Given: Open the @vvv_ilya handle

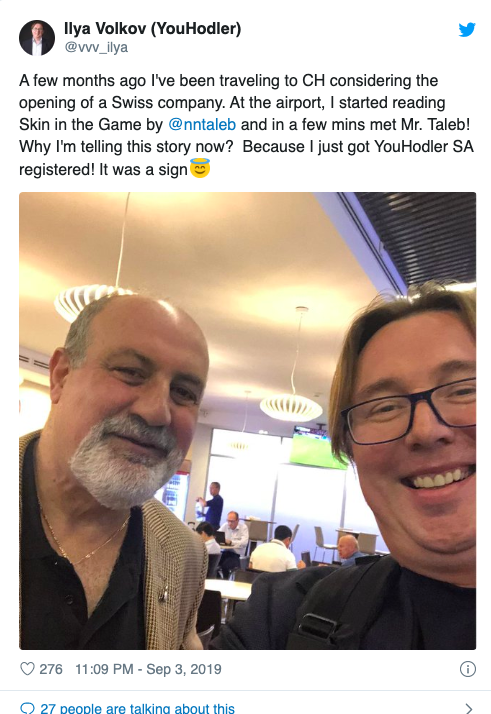Looking at the screenshot, I should (x=96, y=47).
